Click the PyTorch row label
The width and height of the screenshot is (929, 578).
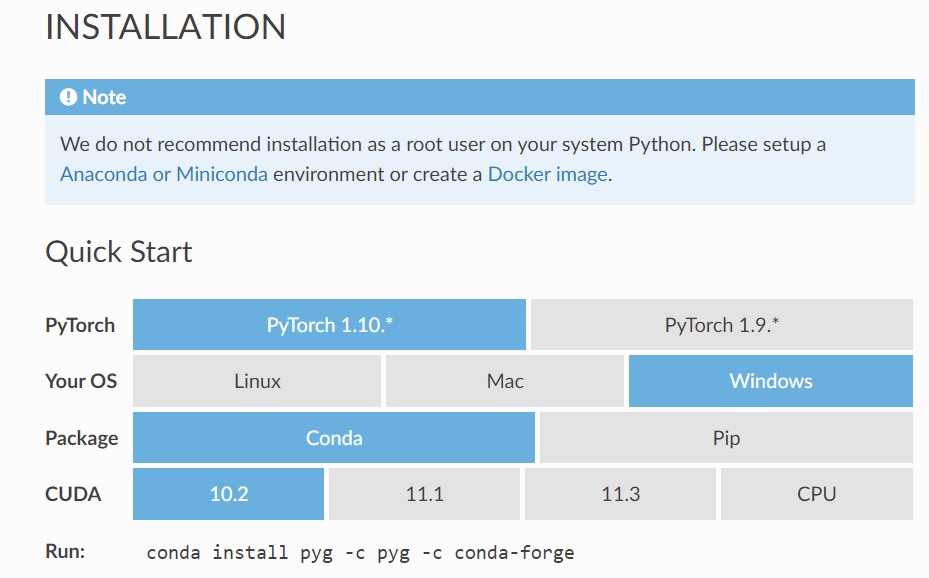(x=80, y=325)
